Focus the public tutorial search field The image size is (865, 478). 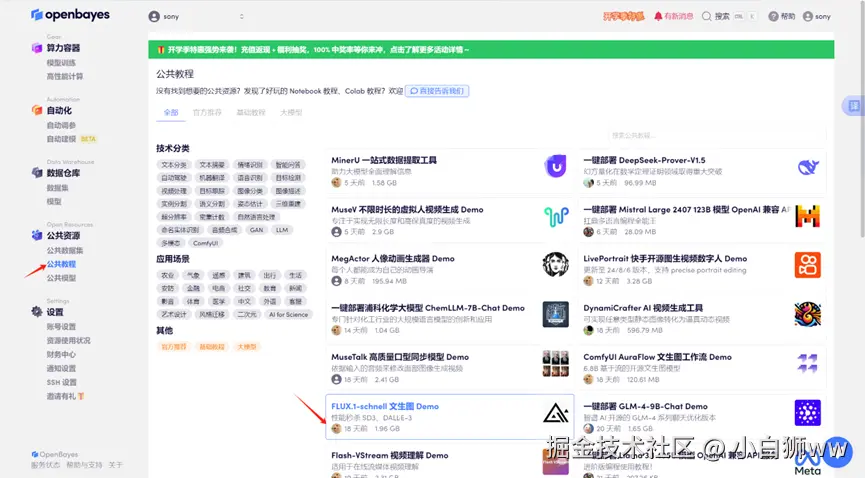click(x=716, y=135)
